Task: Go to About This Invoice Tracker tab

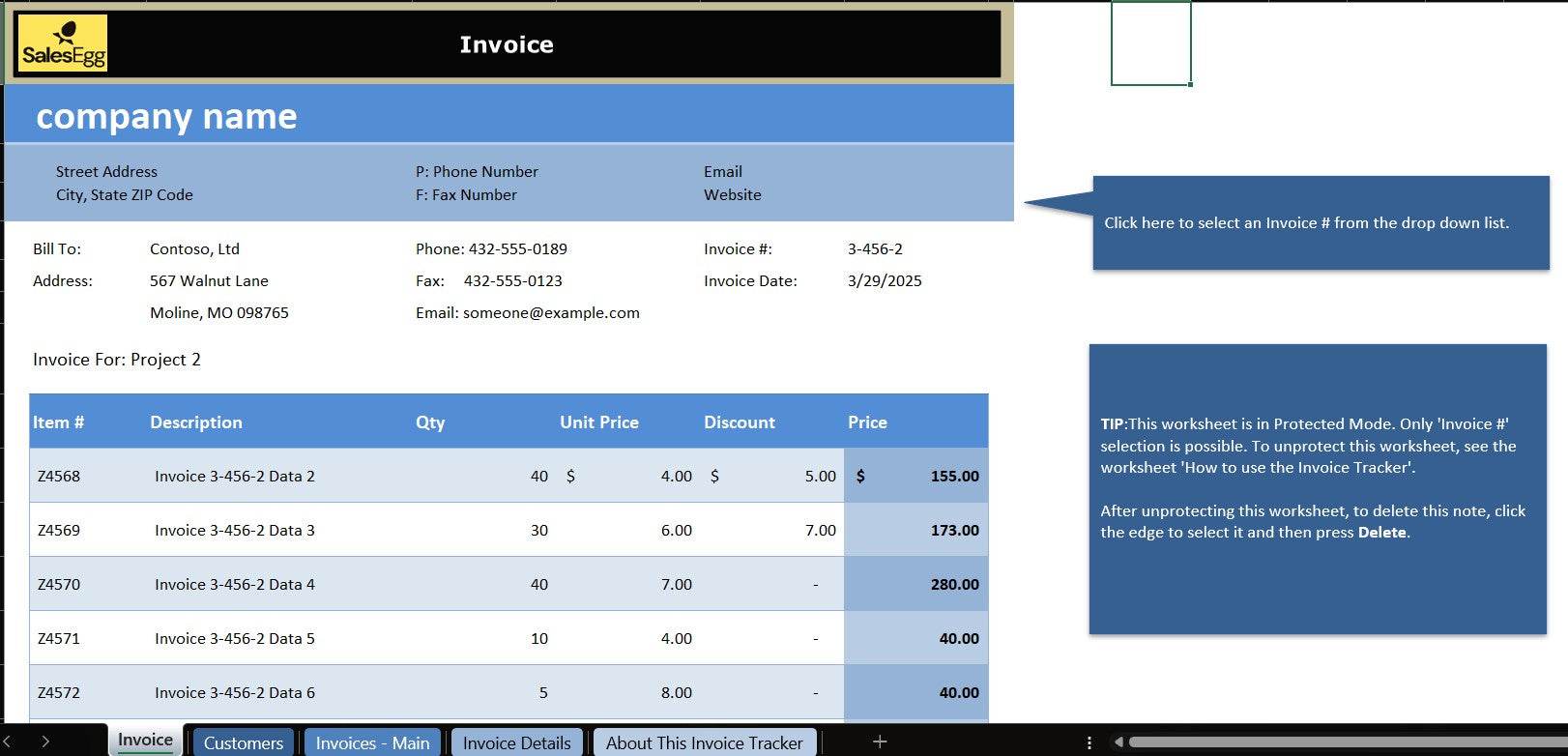Action: coord(704,742)
